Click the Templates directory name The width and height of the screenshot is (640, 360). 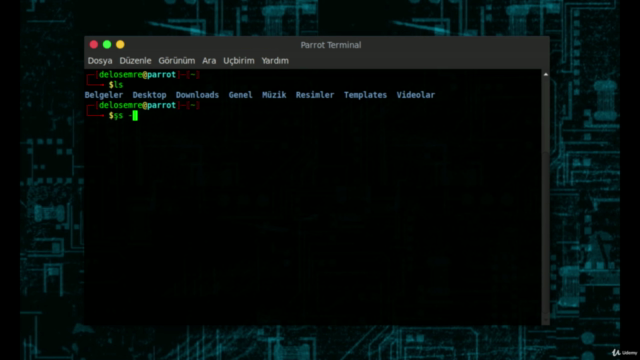coord(365,95)
